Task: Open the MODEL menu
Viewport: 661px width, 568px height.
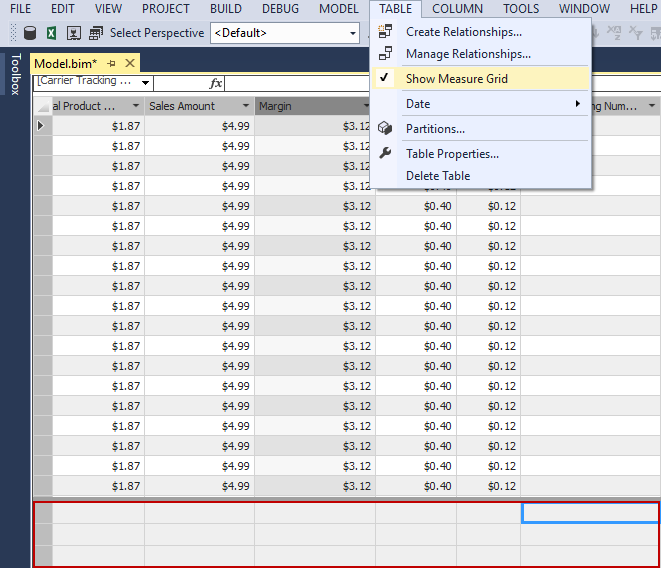Action: (339, 9)
